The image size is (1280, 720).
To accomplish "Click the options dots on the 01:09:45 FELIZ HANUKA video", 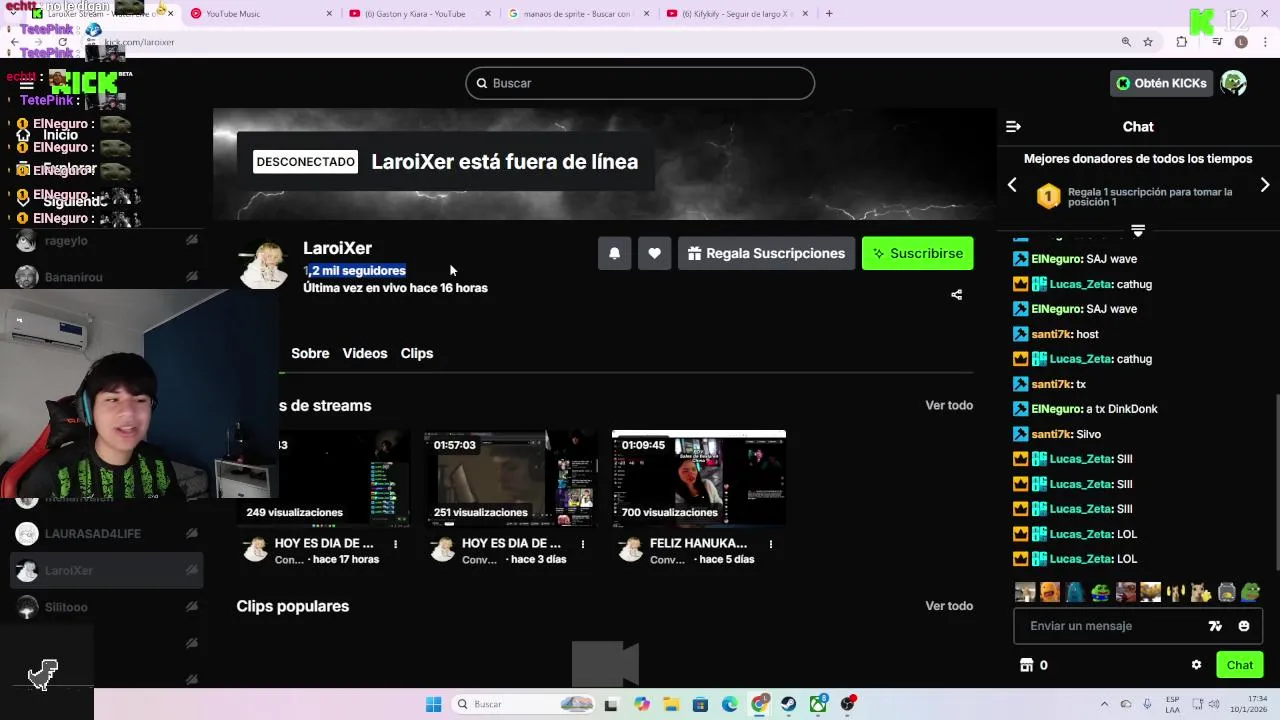I will 770,544.
